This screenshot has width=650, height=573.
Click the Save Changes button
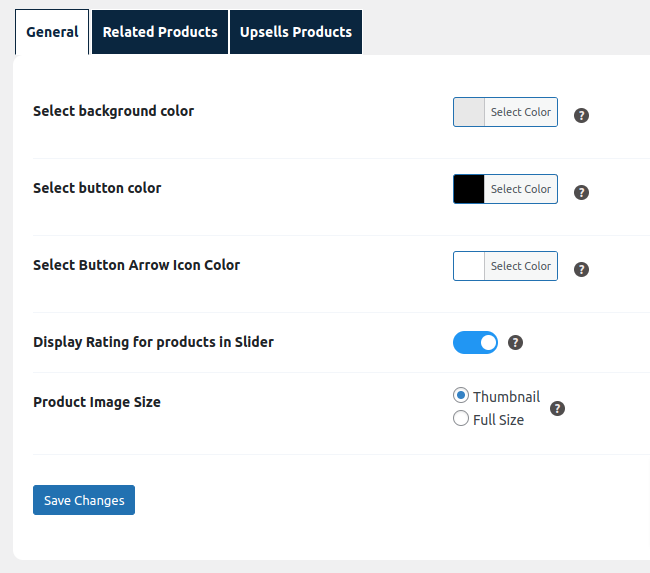point(84,500)
